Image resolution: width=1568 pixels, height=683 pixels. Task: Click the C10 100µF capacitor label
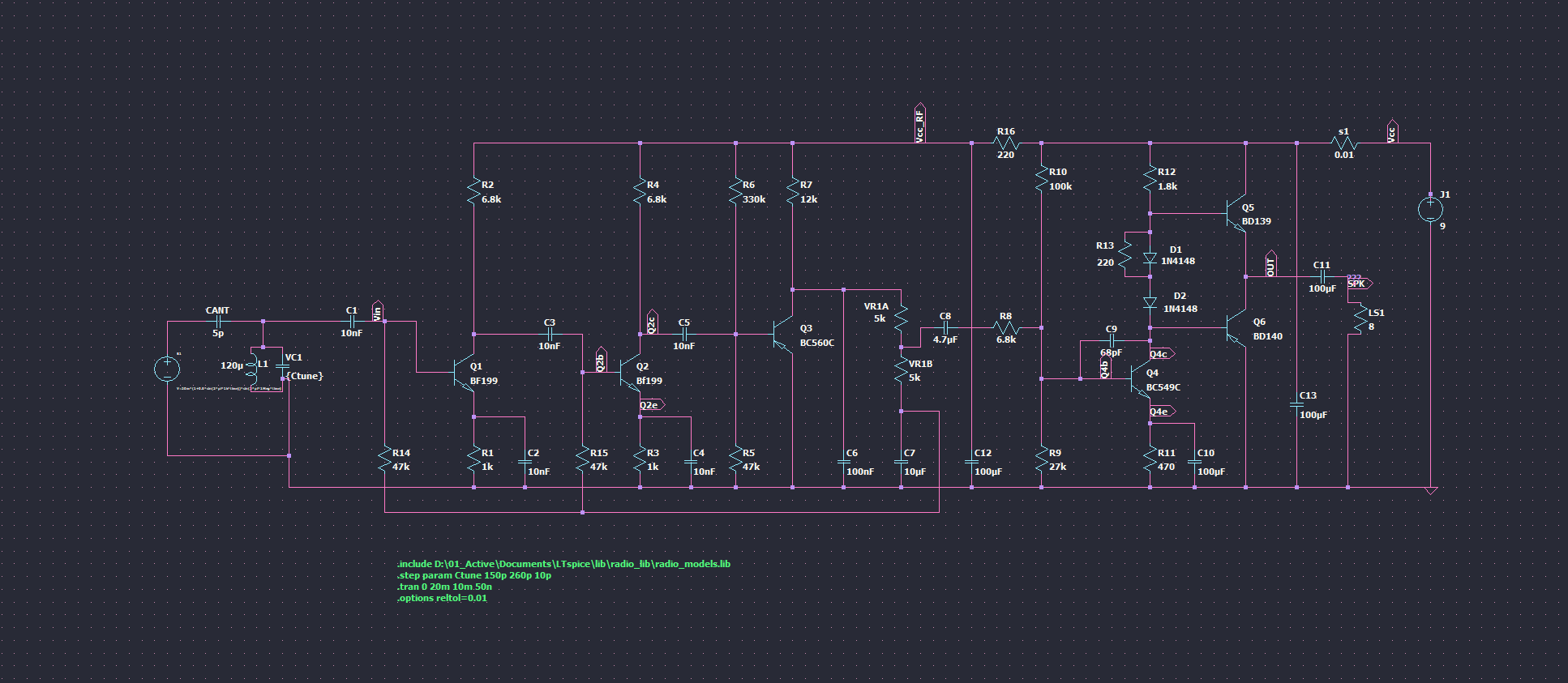[1211, 463]
